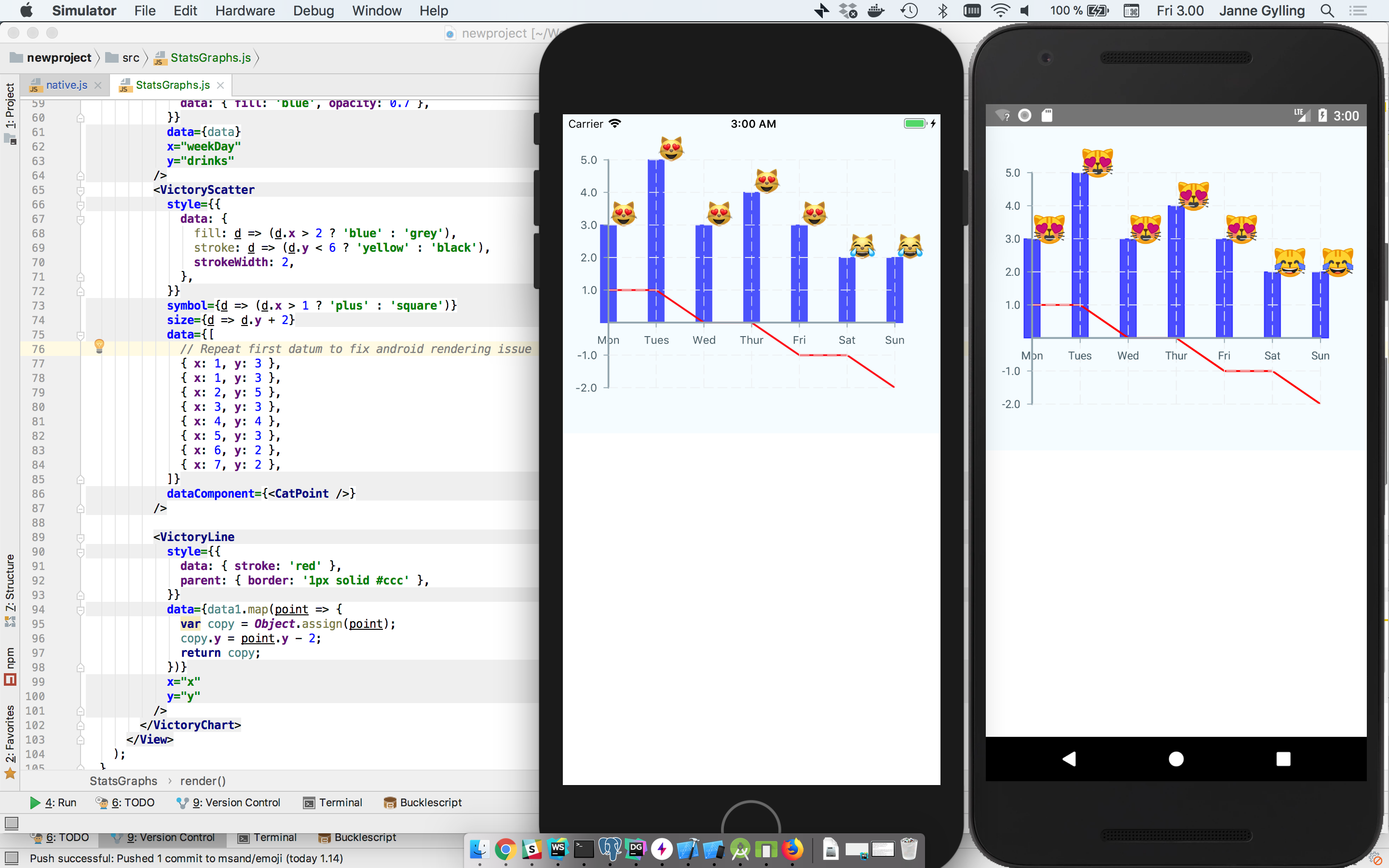Viewport: 1389px width, 868px height.
Task: Open the Bucklescript tool window
Action: 423,802
